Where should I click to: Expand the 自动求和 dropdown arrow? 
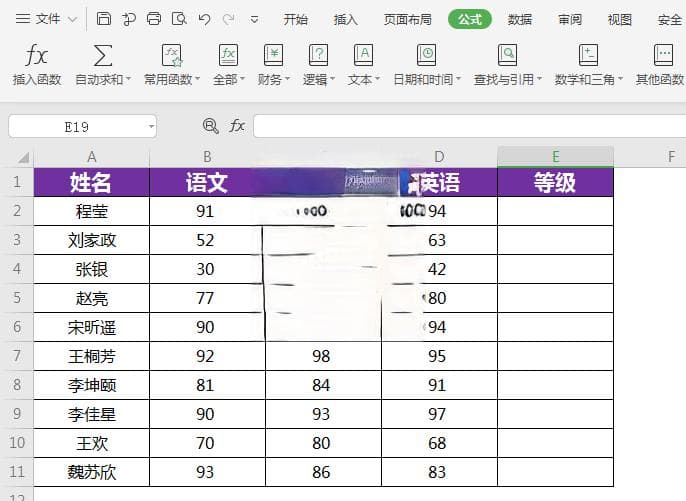[x=129, y=79]
